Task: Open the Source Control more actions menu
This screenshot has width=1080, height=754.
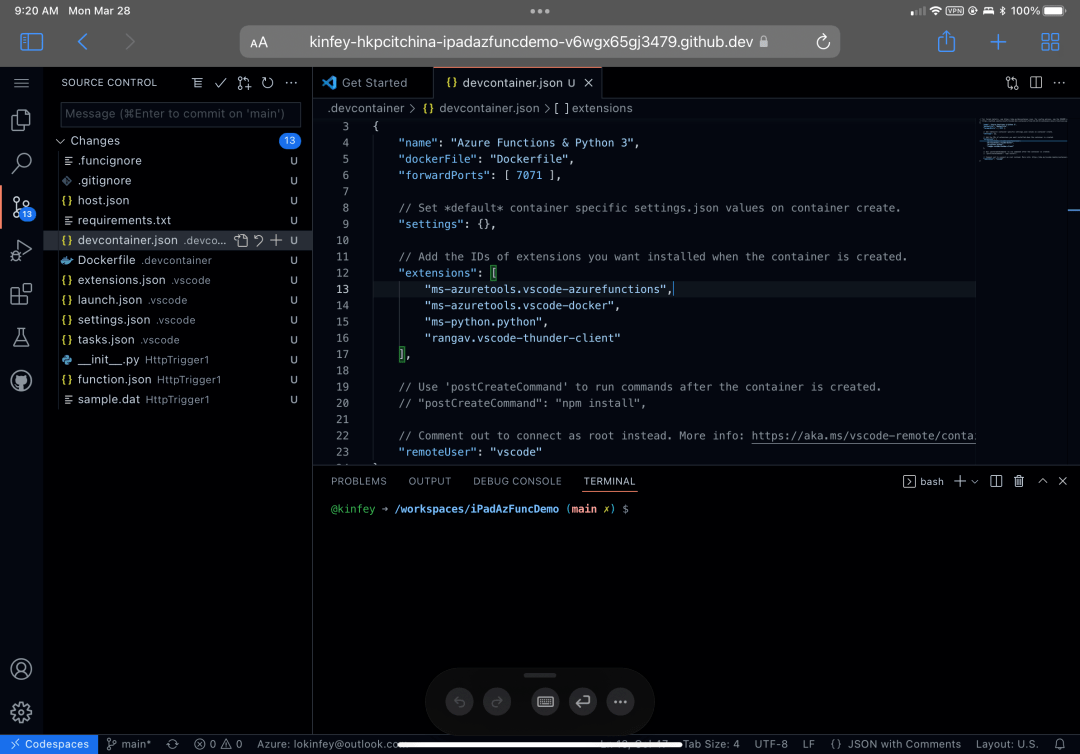Action: tap(291, 82)
